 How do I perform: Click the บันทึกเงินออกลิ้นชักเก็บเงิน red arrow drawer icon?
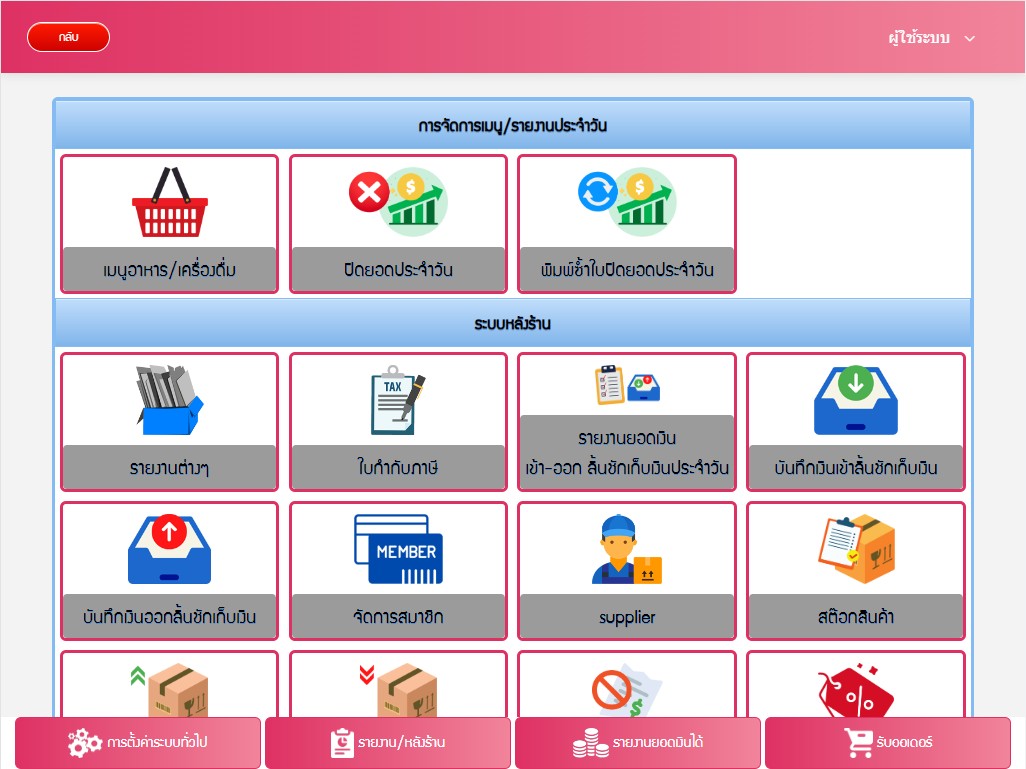(169, 549)
